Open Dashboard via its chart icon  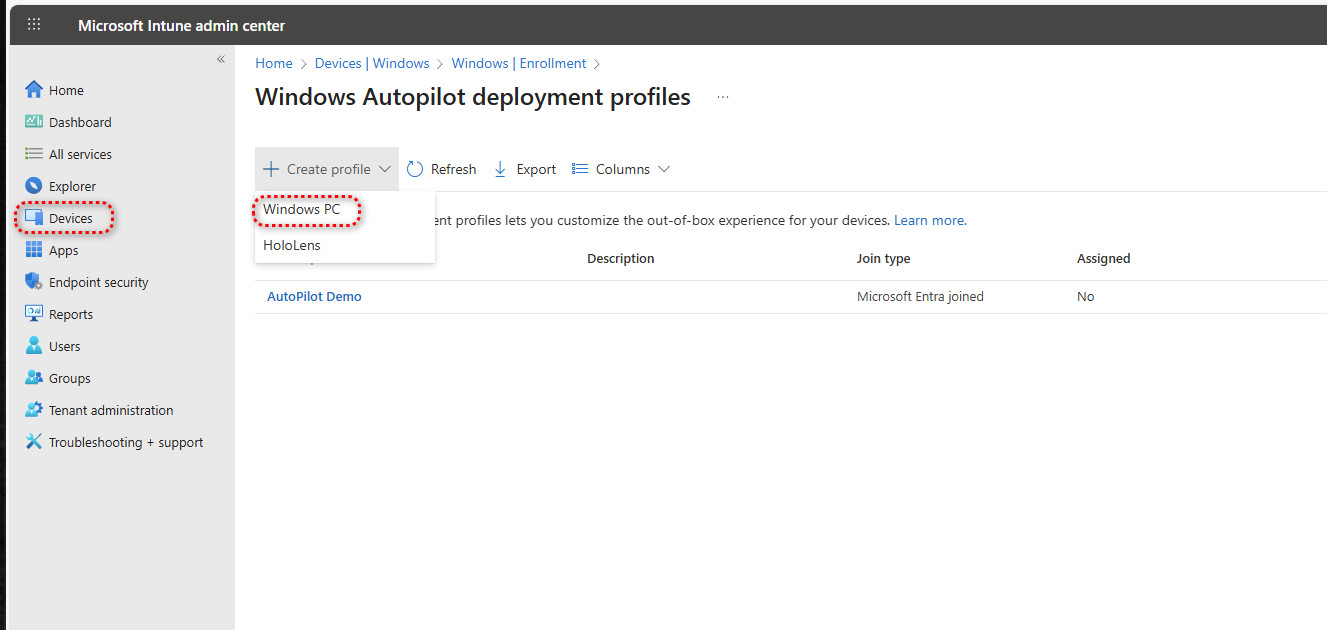[34, 122]
